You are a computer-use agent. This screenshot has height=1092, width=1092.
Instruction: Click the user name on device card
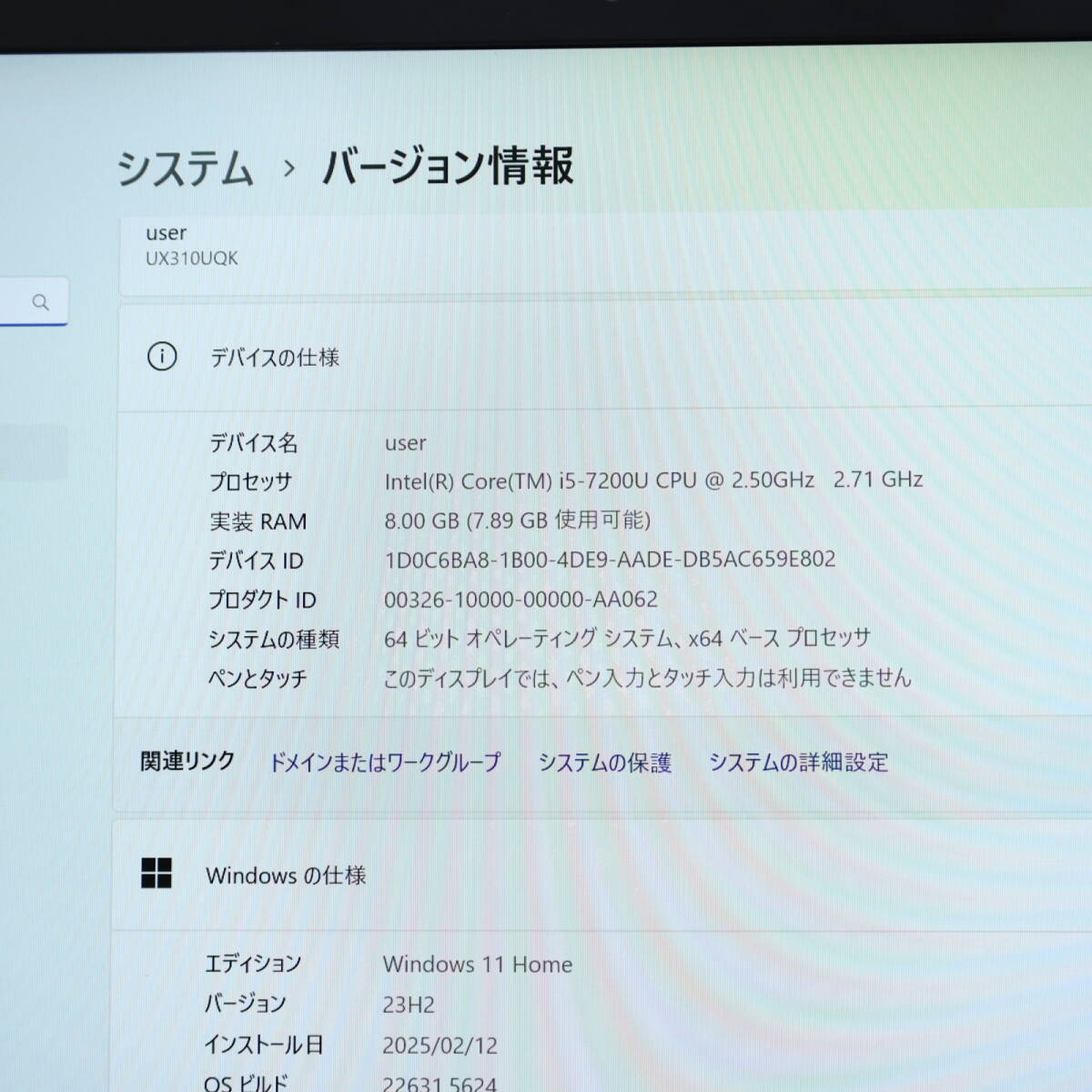point(166,233)
